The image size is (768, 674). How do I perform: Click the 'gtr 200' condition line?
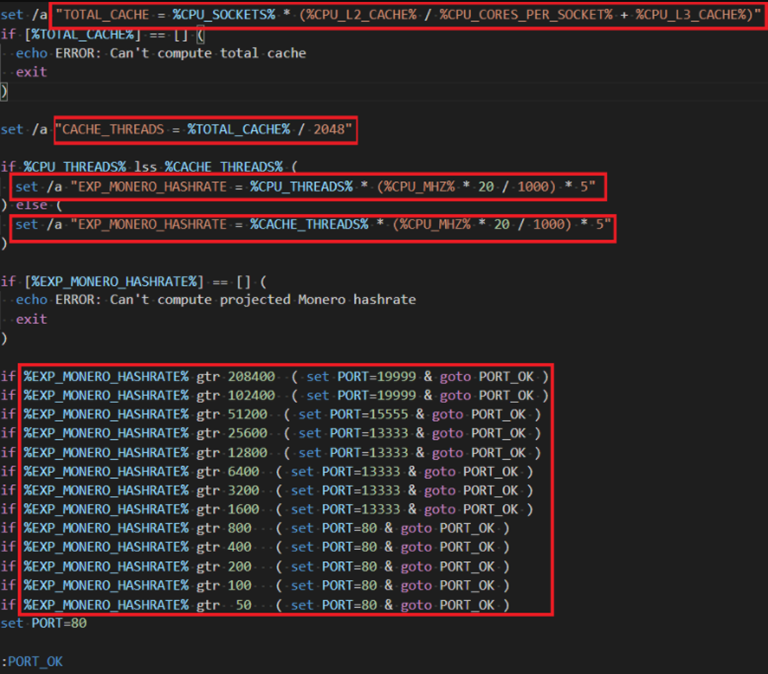pyautogui.click(x=255, y=567)
